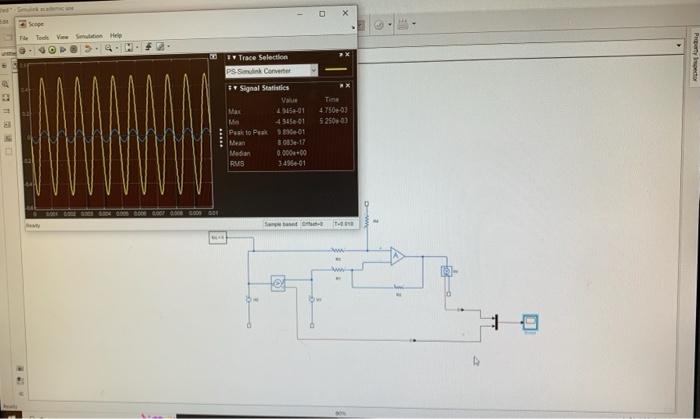The width and height of the screenshot is (700, 419).
Task: Click the Scope toolbar overflow arrow
Action: pos(353,27)
